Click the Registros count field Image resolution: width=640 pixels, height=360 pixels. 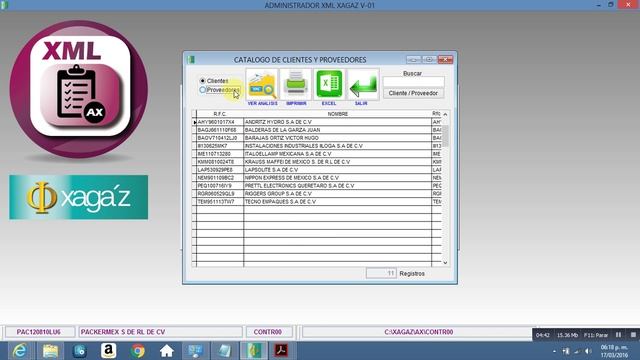[x=381, y=273]
